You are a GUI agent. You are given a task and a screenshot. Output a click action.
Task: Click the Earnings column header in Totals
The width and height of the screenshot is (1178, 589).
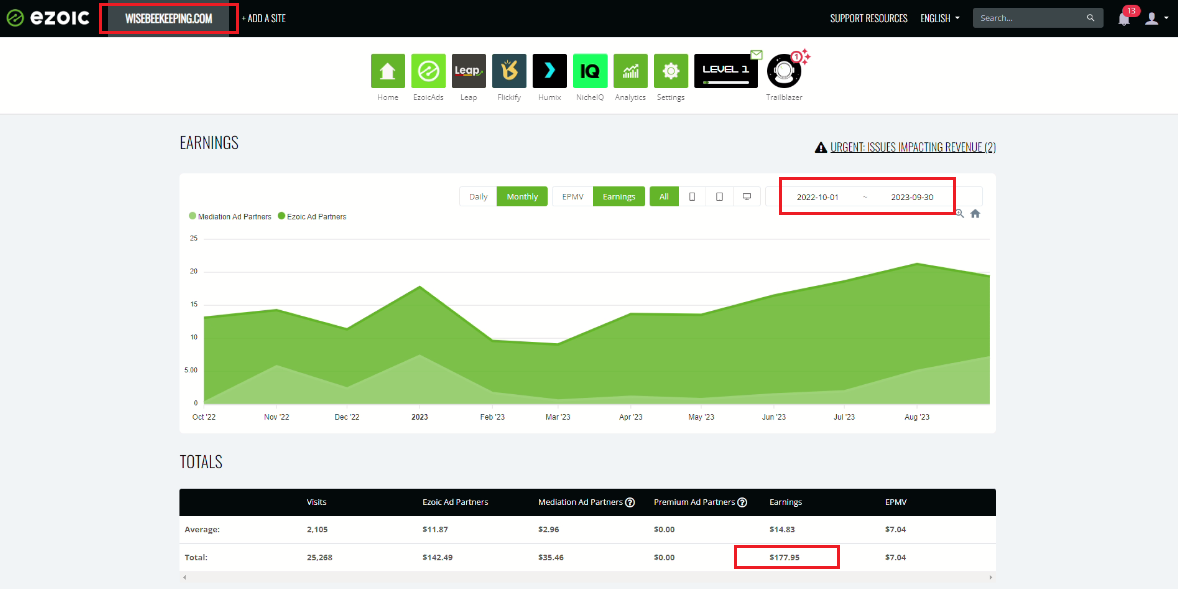pos(786,503)
